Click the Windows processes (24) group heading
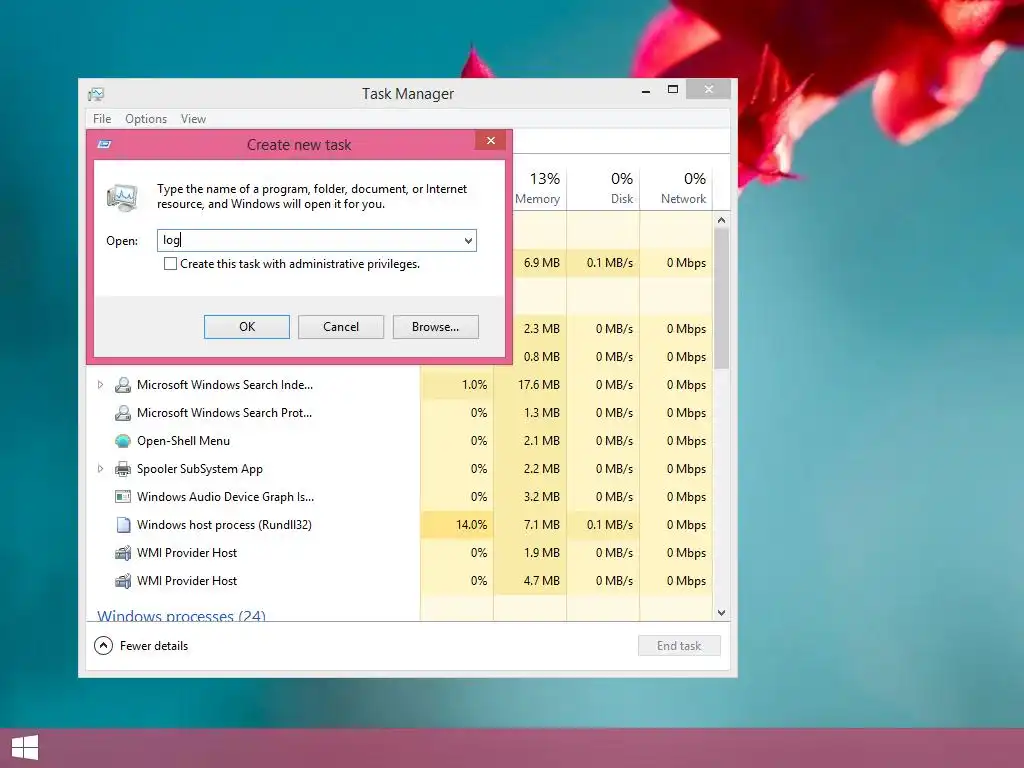Image resolution: width=1024 pixels, height=768 pixels. [182, 615]
